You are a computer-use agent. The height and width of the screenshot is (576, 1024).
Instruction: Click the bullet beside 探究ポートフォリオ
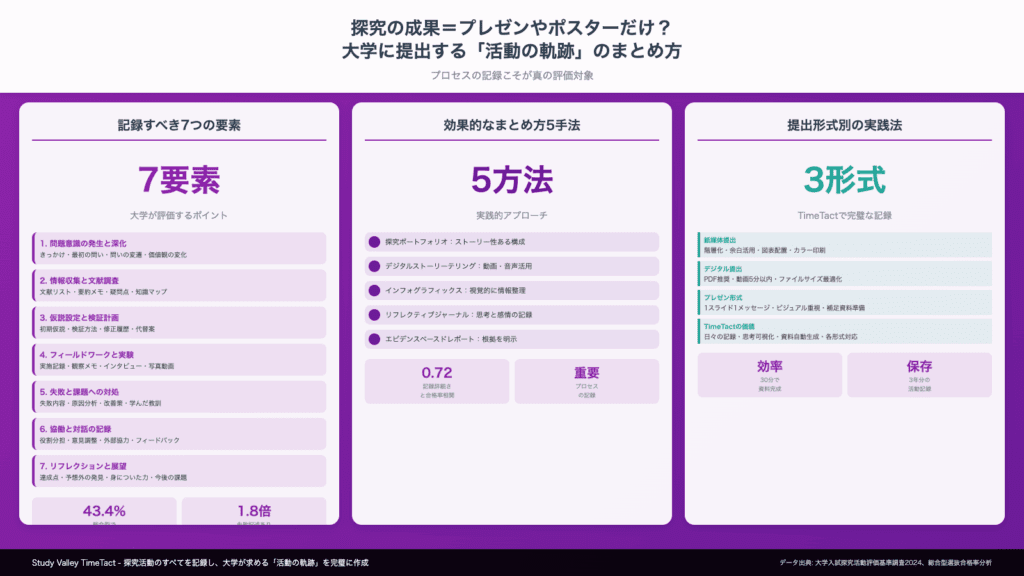click(x=375, y=242)
